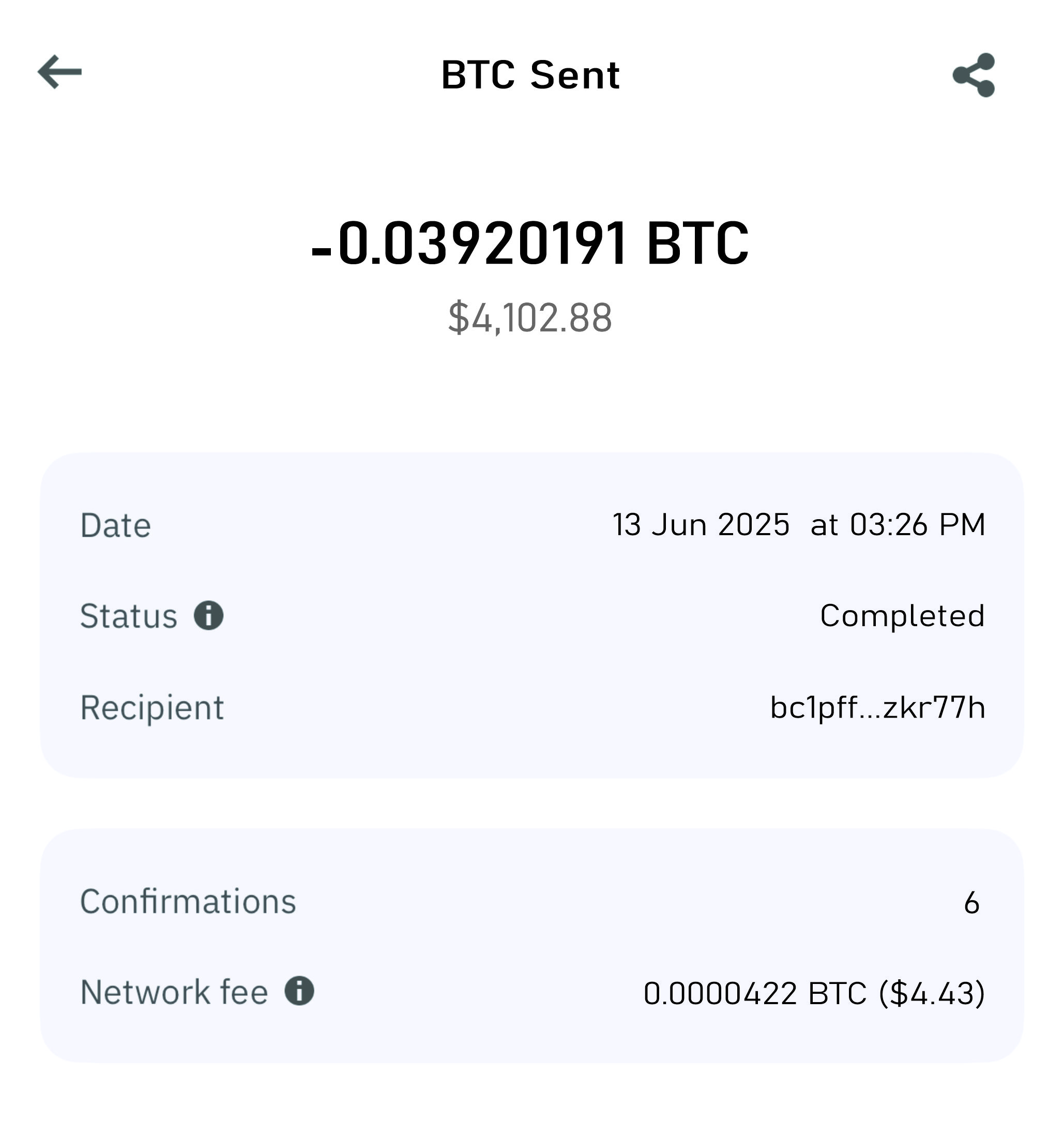Click the recipient address bc1pff...zkr77h
This screenshot has width=1064, height=1121.
click(x=877, y=707)
